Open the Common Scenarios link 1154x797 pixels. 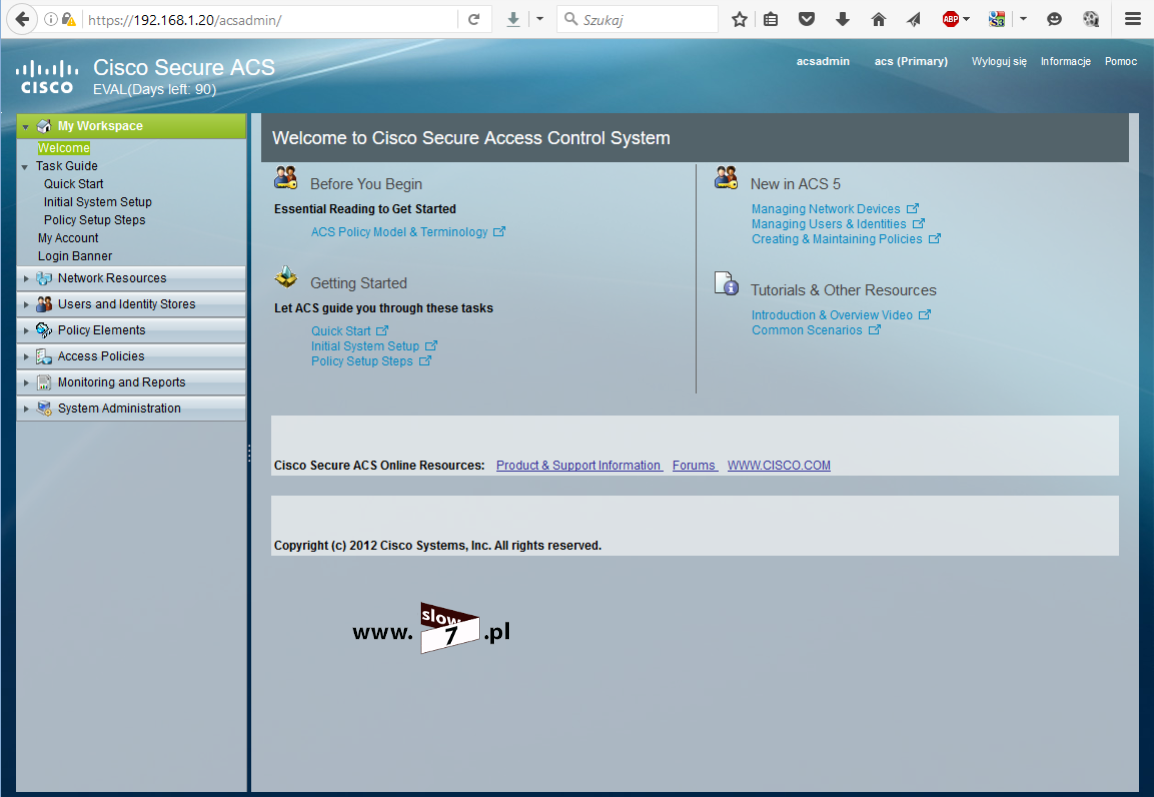tap(807, 330)
